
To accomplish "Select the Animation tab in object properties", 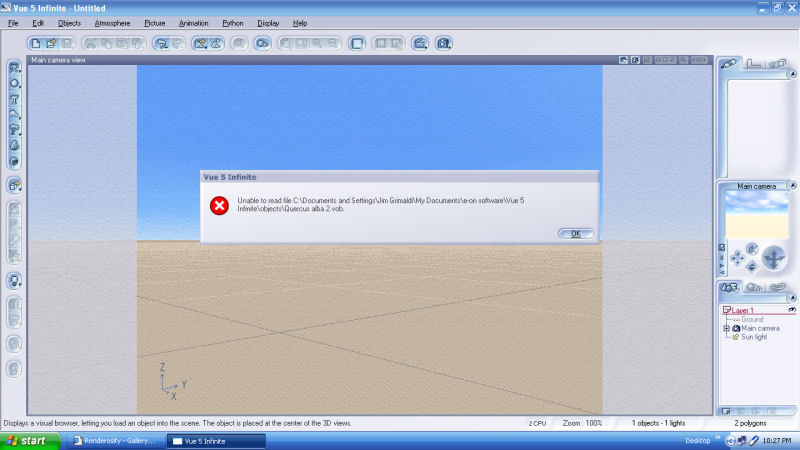I will click(x=778, y=64).
